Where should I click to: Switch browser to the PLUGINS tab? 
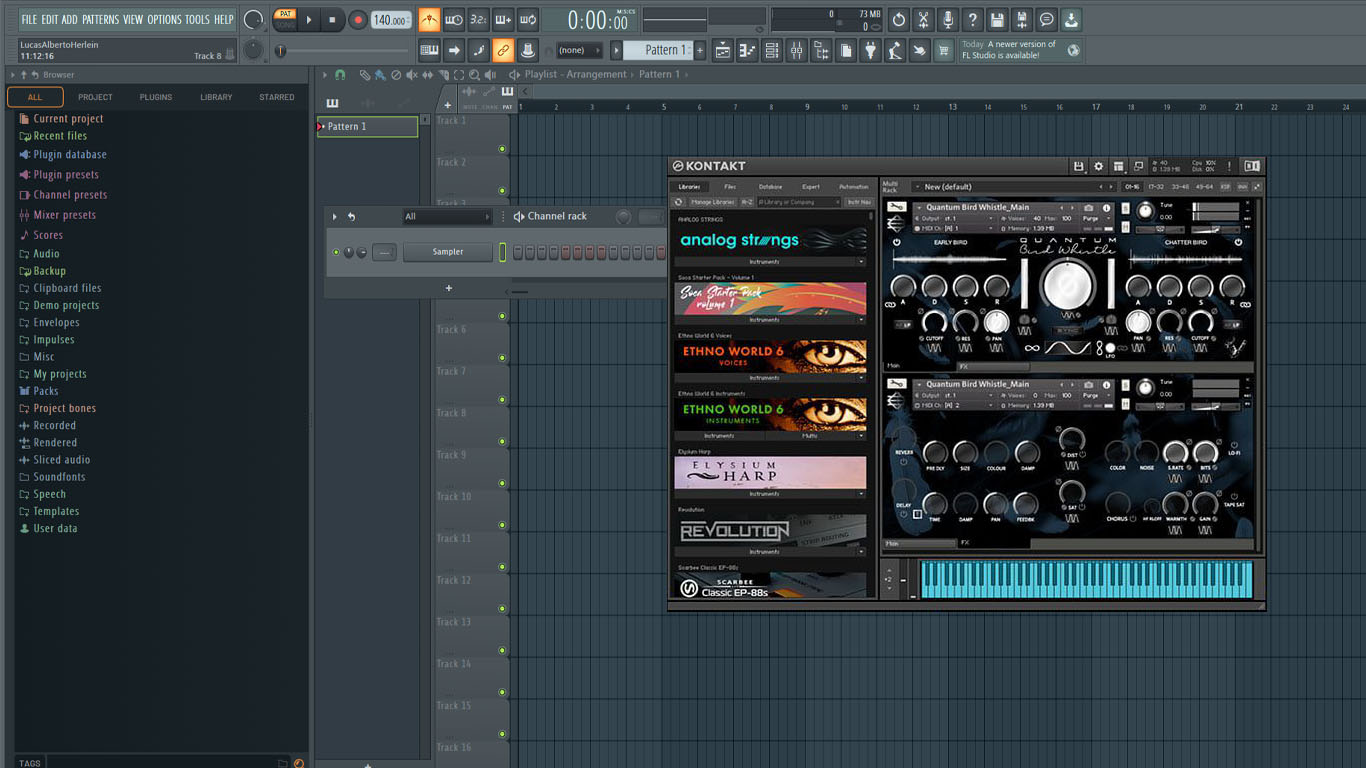pyautogui.click(x=156, y=97)
